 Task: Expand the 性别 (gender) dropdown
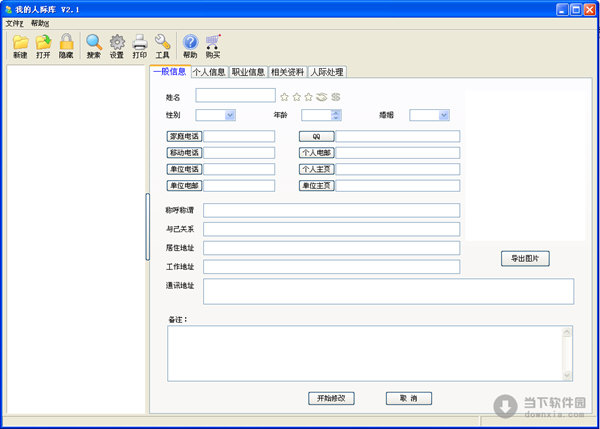[230, 115]
